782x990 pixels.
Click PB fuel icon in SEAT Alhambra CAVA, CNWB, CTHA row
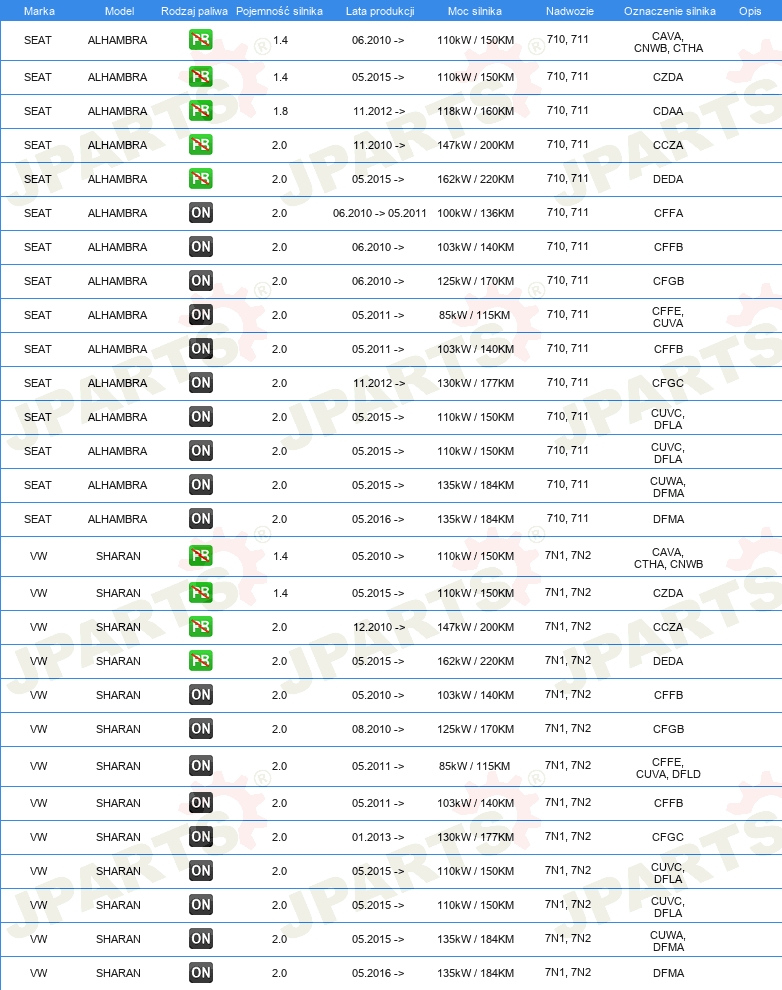pyautogui.click(x=201, y=40)
